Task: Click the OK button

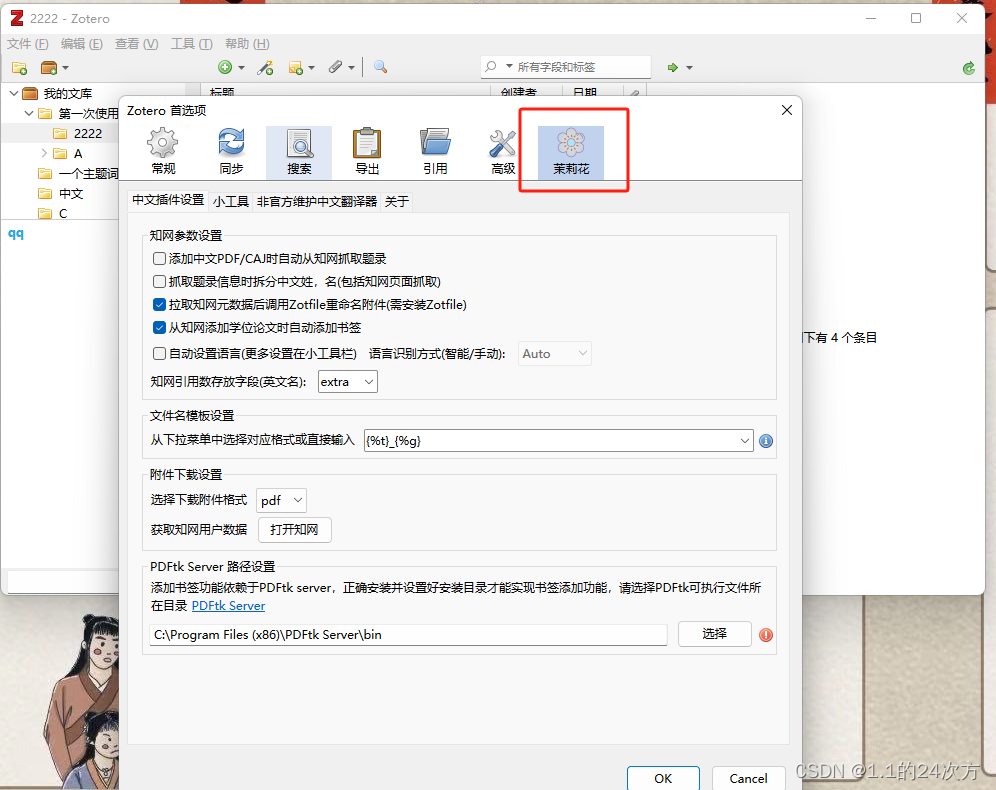Action: [x=663, y=778]
